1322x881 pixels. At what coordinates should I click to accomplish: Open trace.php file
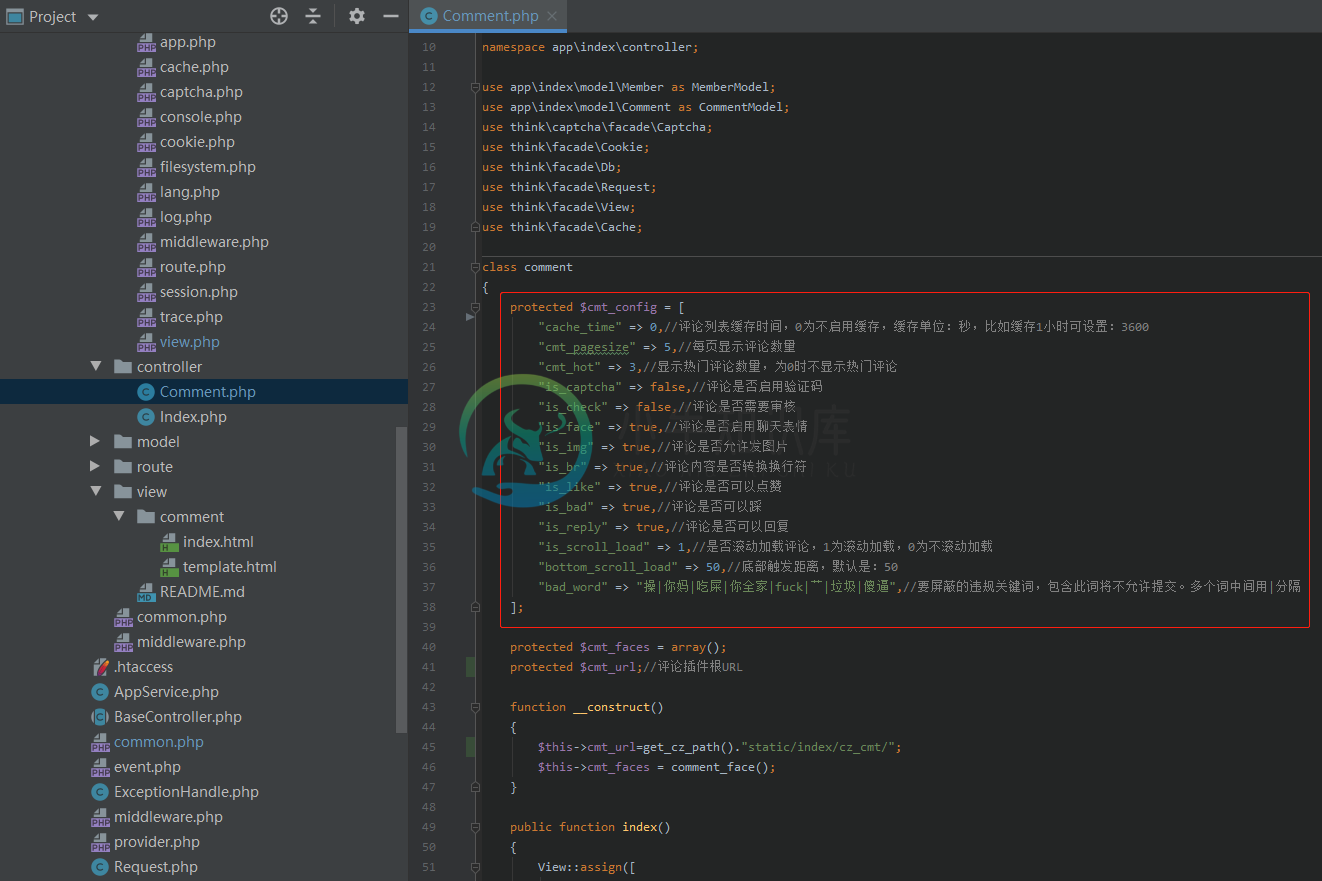(x=191, y=317)
